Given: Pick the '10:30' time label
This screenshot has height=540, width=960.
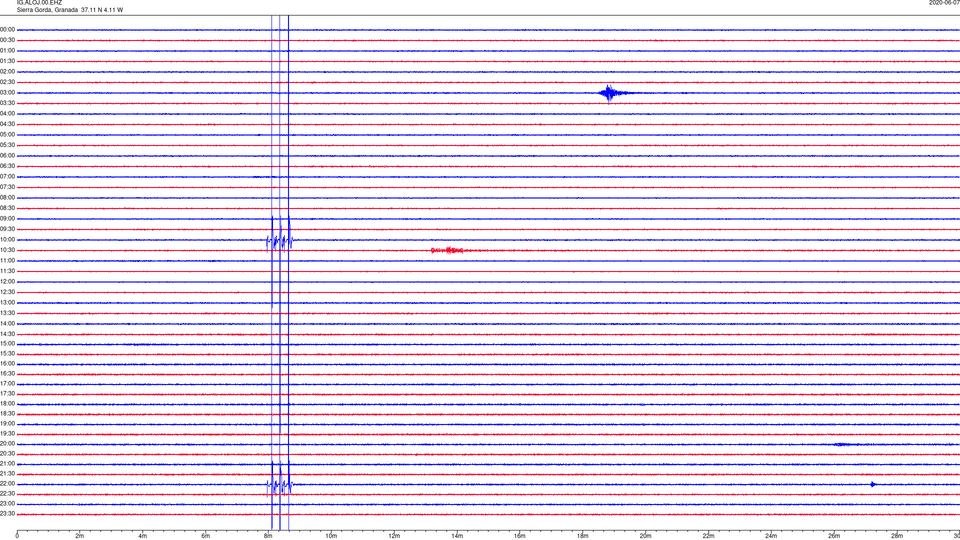Looking at the screenshot, I should (x=8, y=250).
